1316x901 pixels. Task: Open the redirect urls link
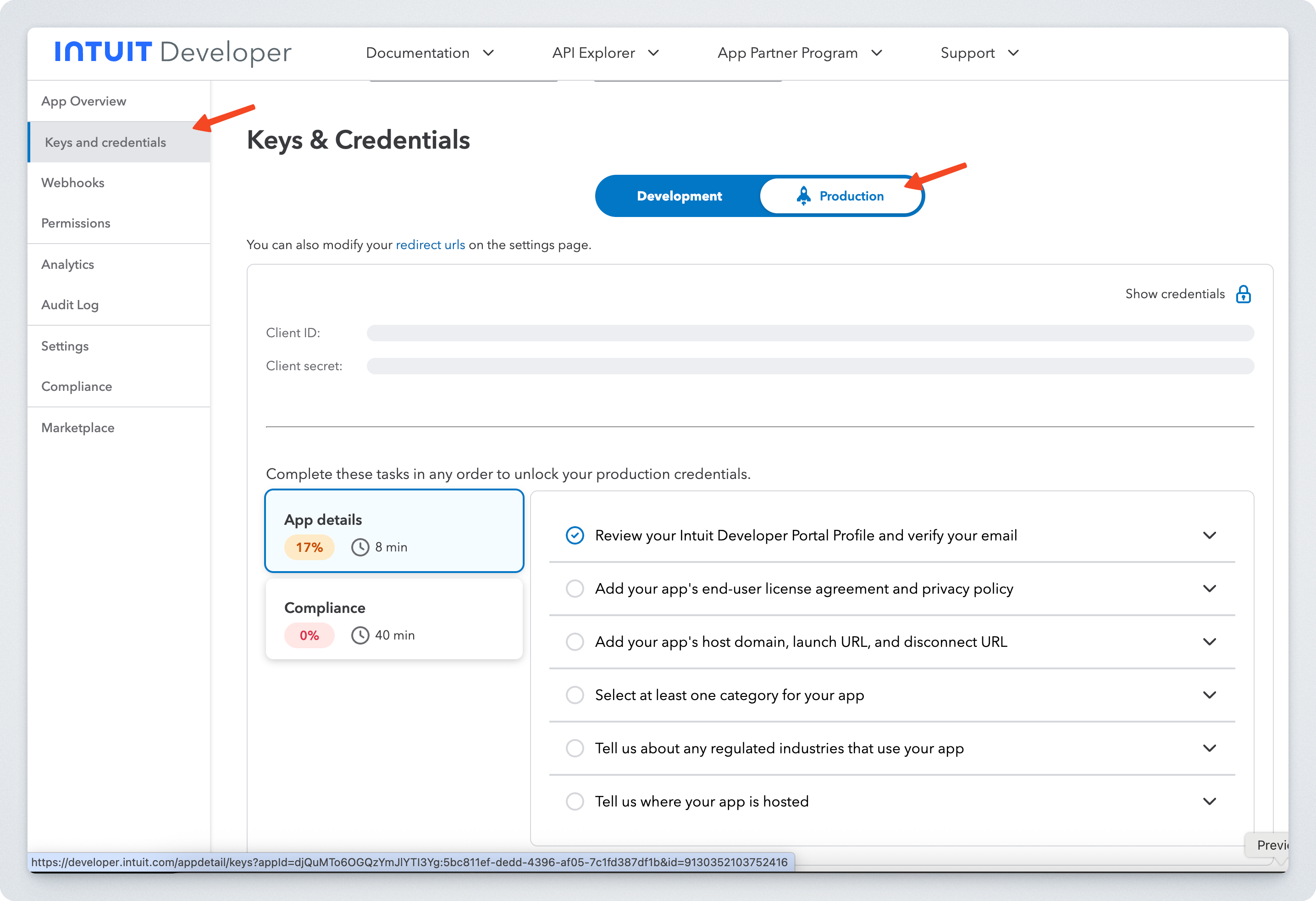[x=430, y=245]
